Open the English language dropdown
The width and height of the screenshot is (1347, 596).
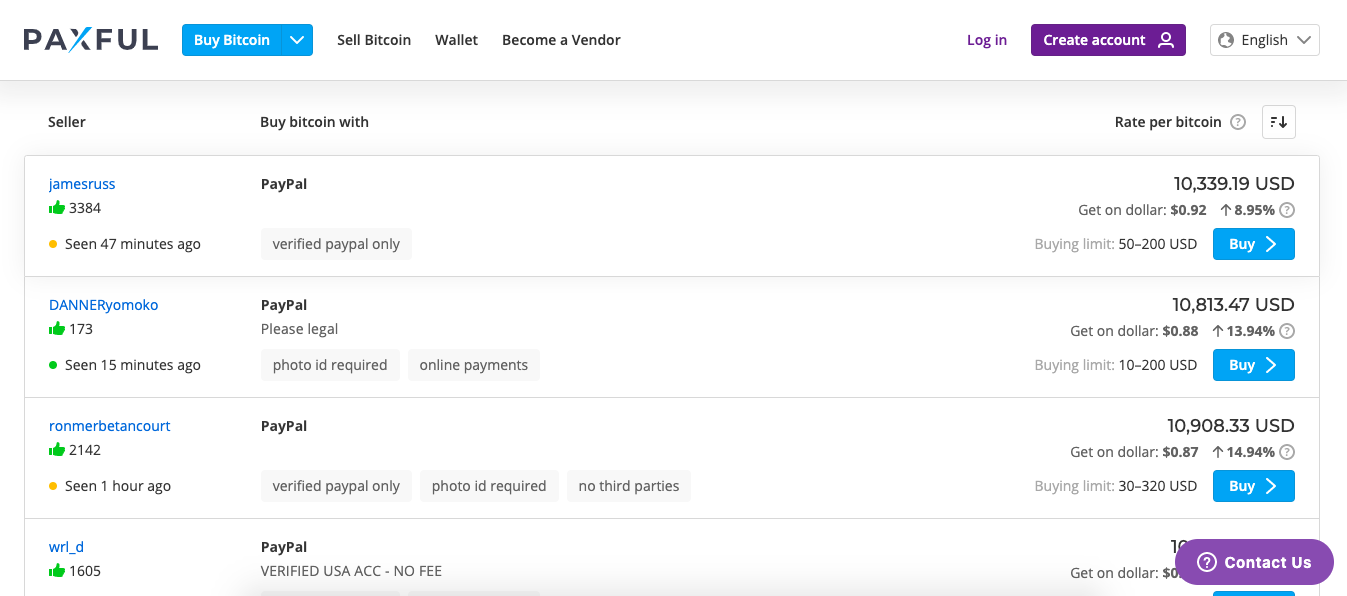[1265, 40]
